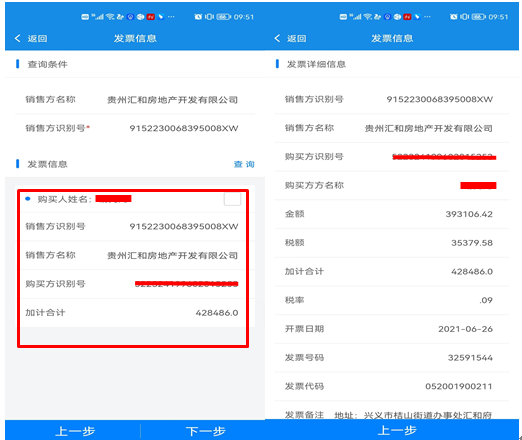Tap 销售方识别号 value in right detail list
This screenshot has height=440, width=522.
(439, 99)
